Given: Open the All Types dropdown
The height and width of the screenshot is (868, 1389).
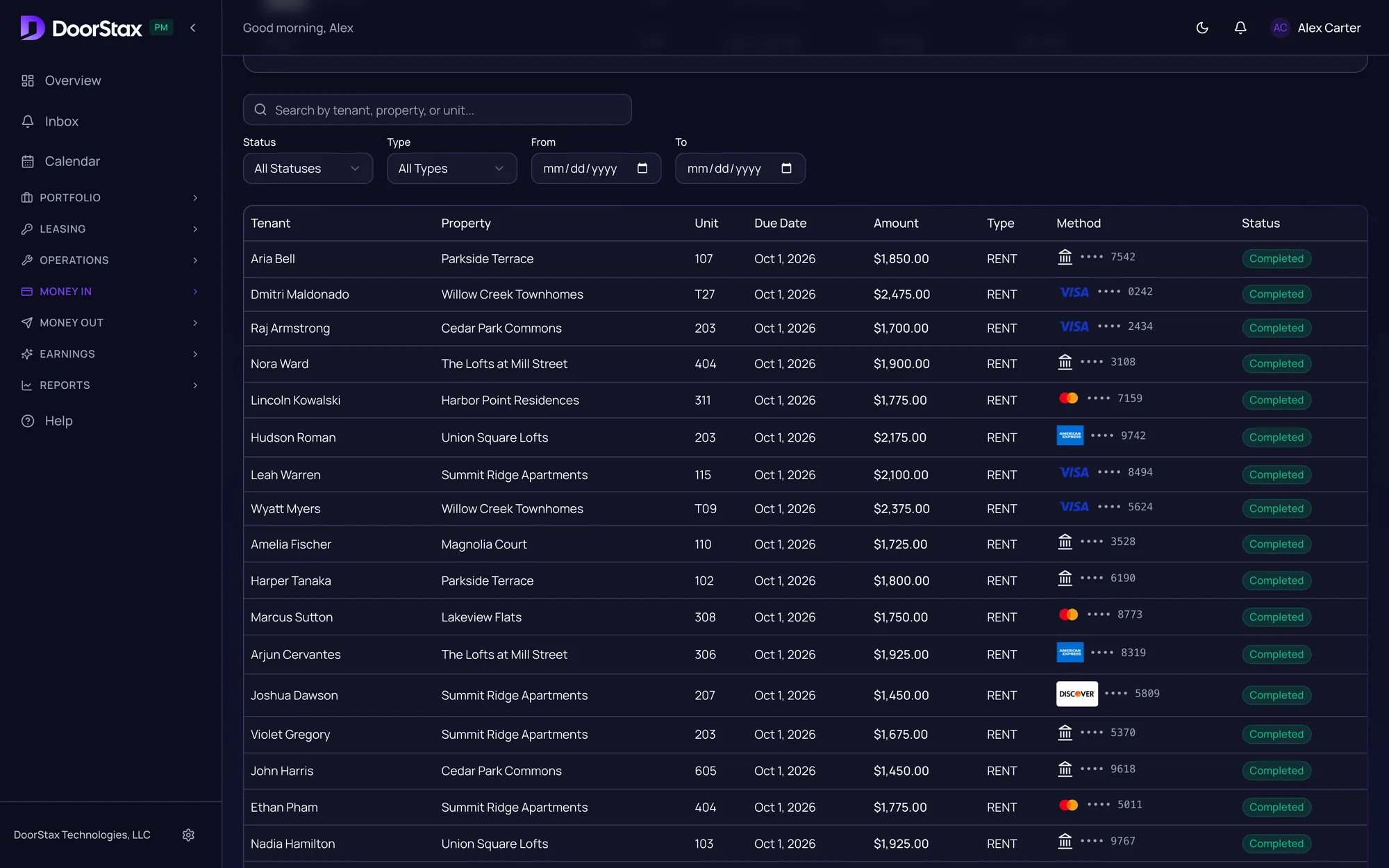Looking at the screenshot, I should (x=452, y=168).
